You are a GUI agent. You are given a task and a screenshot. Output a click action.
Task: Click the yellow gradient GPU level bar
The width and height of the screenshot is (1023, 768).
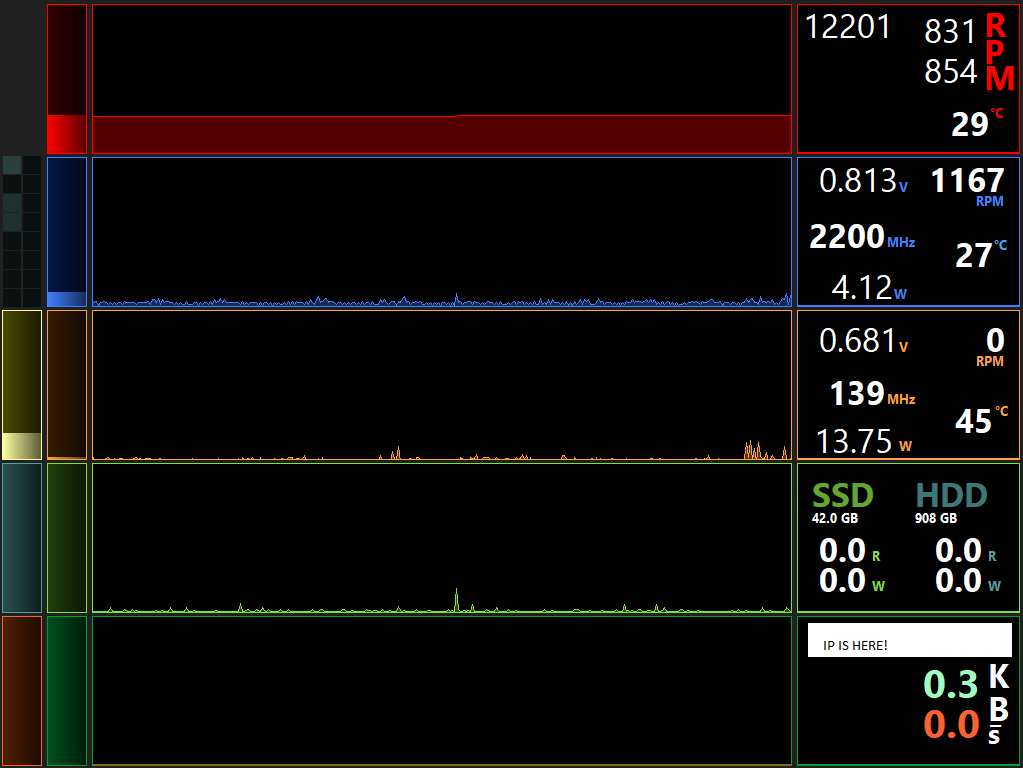(x=22, y=385)
